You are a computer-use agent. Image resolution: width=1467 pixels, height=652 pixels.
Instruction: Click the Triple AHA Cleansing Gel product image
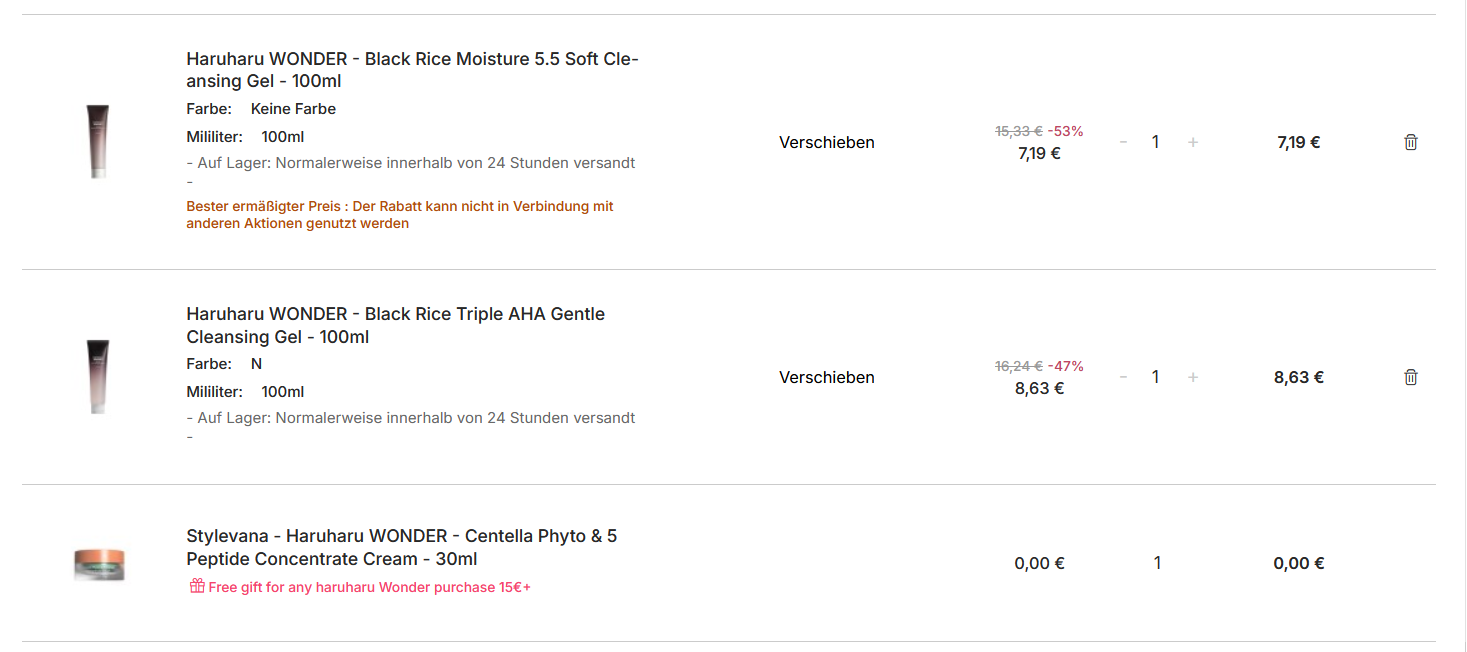[x=97, y=377]
